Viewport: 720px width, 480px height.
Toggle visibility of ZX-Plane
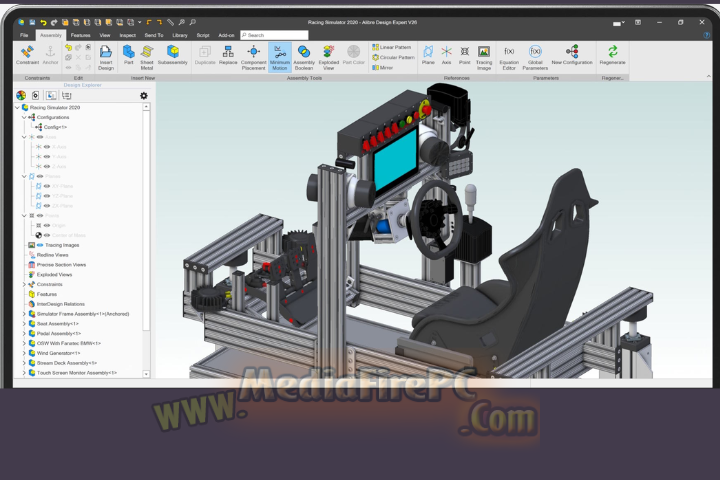coord(47,206)
